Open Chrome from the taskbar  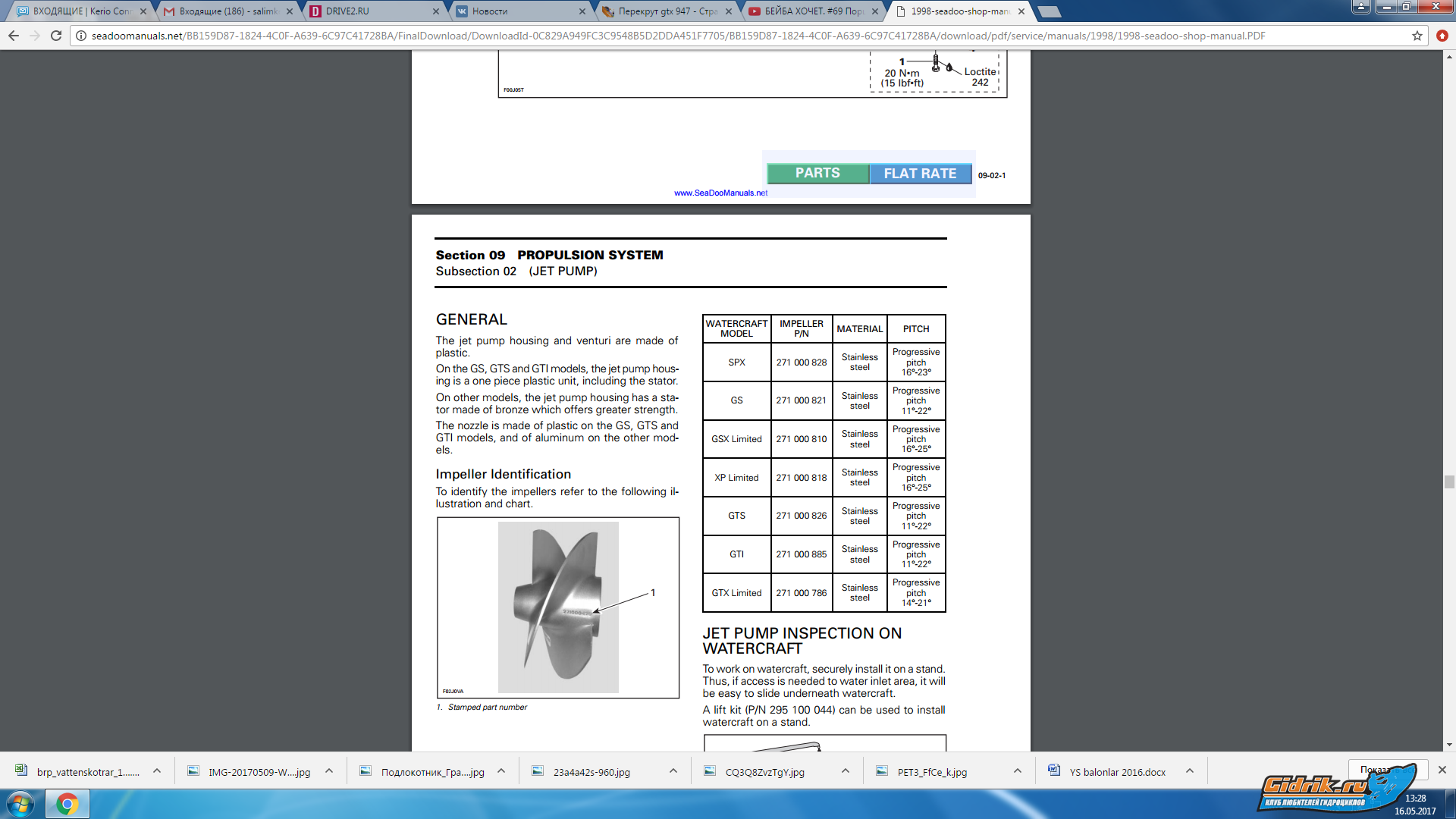tap(67, 804)
